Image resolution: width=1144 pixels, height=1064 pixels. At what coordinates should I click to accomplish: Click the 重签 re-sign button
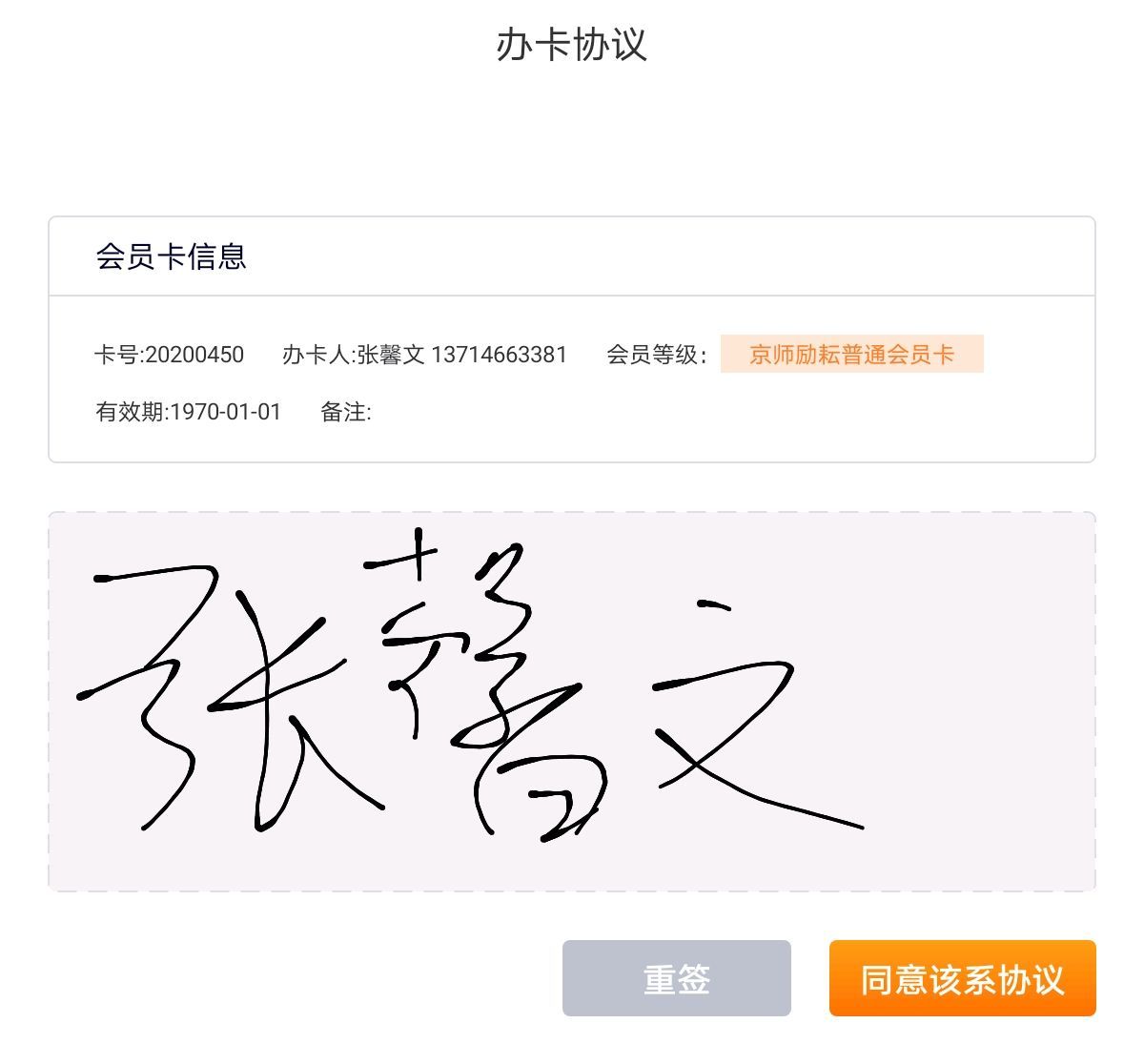click(676, 978)
